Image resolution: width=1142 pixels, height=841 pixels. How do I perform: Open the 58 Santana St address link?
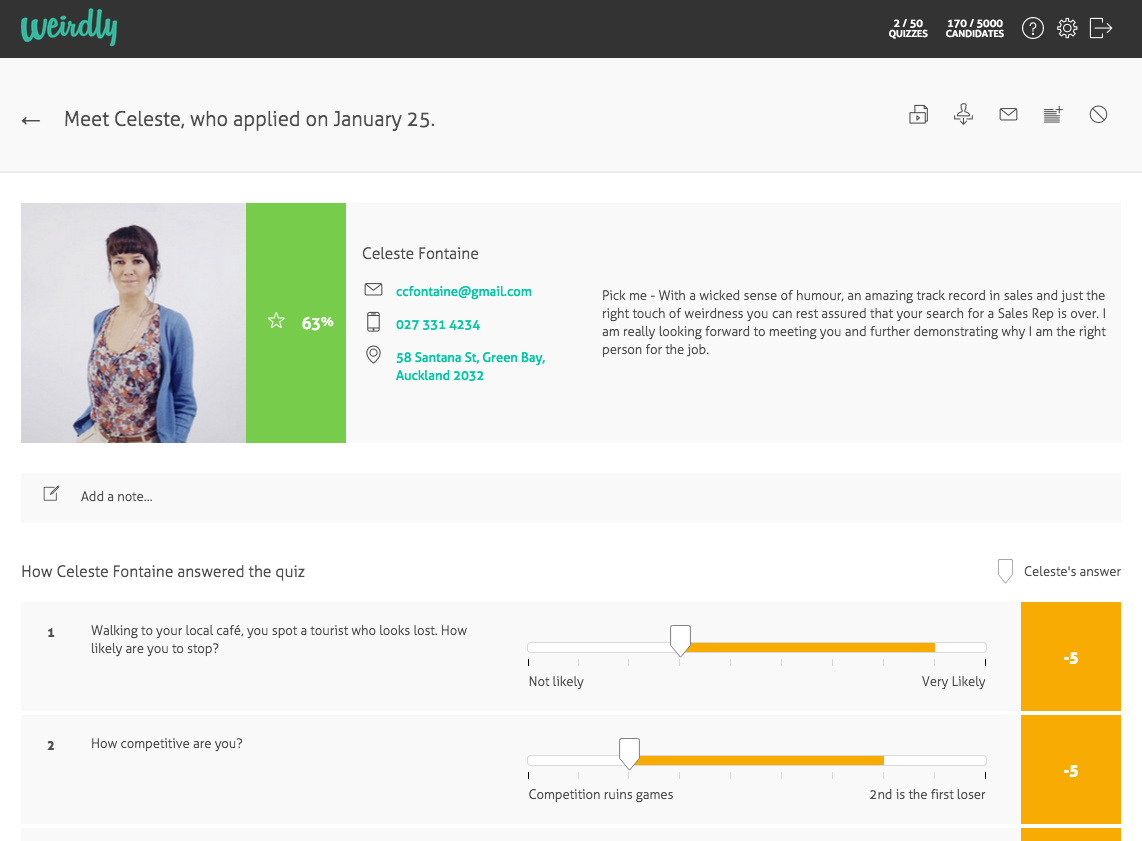(470, 366)
